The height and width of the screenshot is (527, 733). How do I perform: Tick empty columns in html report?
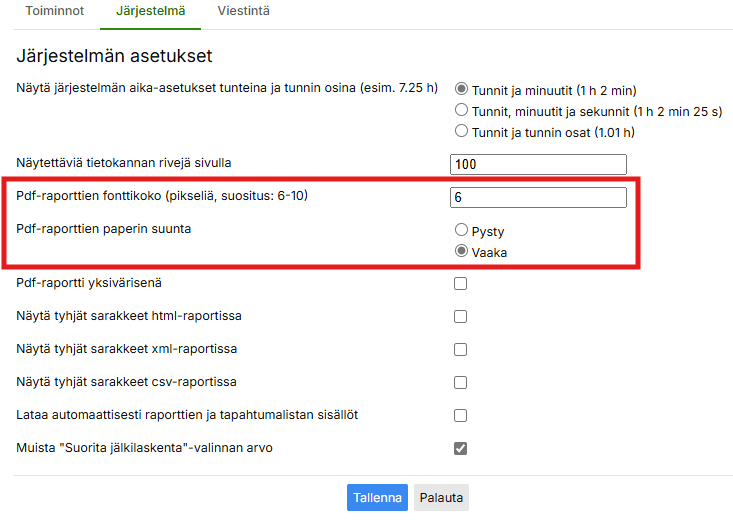click(x=461, y=317)
